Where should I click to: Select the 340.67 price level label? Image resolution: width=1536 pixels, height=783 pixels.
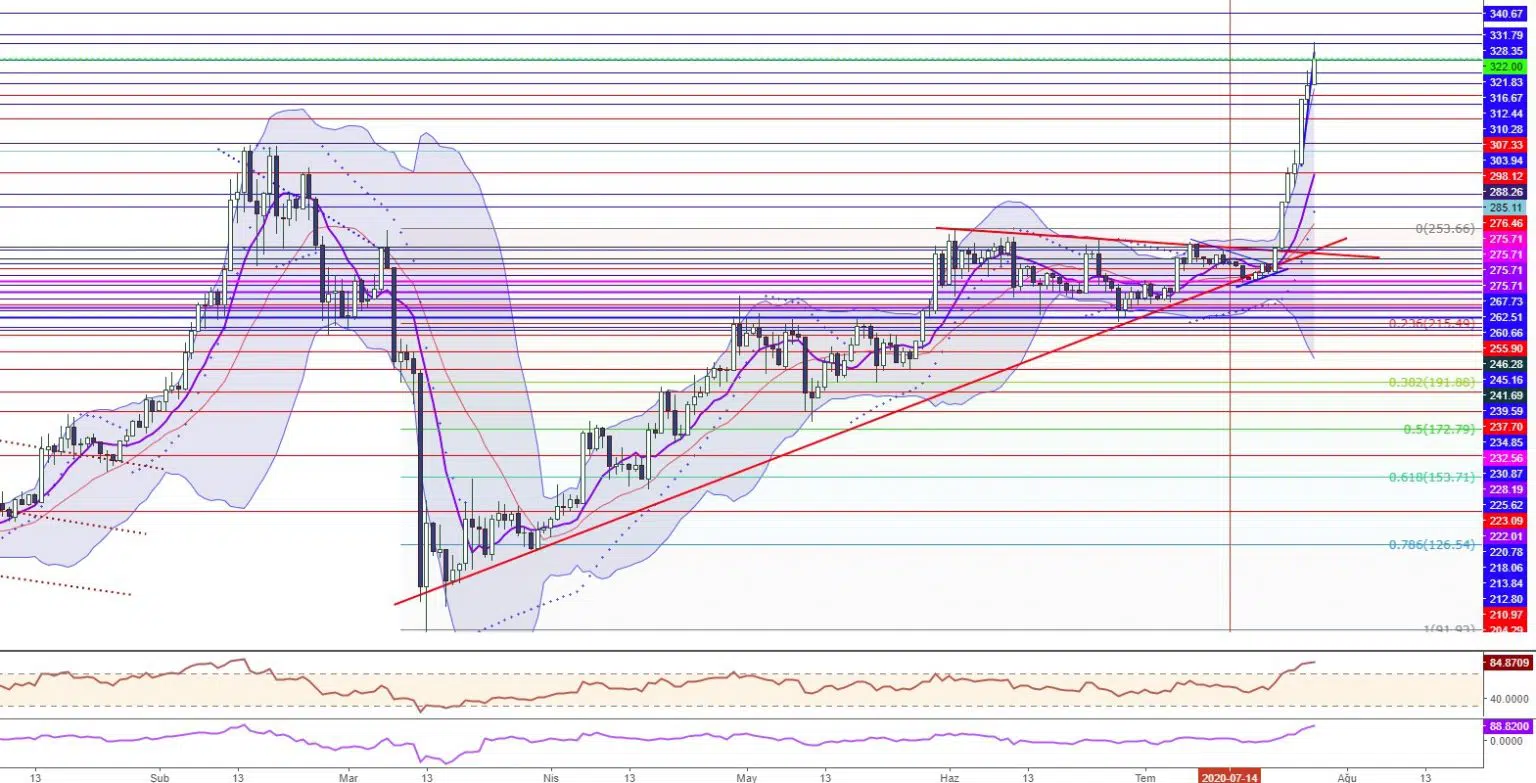point(1505,14)
